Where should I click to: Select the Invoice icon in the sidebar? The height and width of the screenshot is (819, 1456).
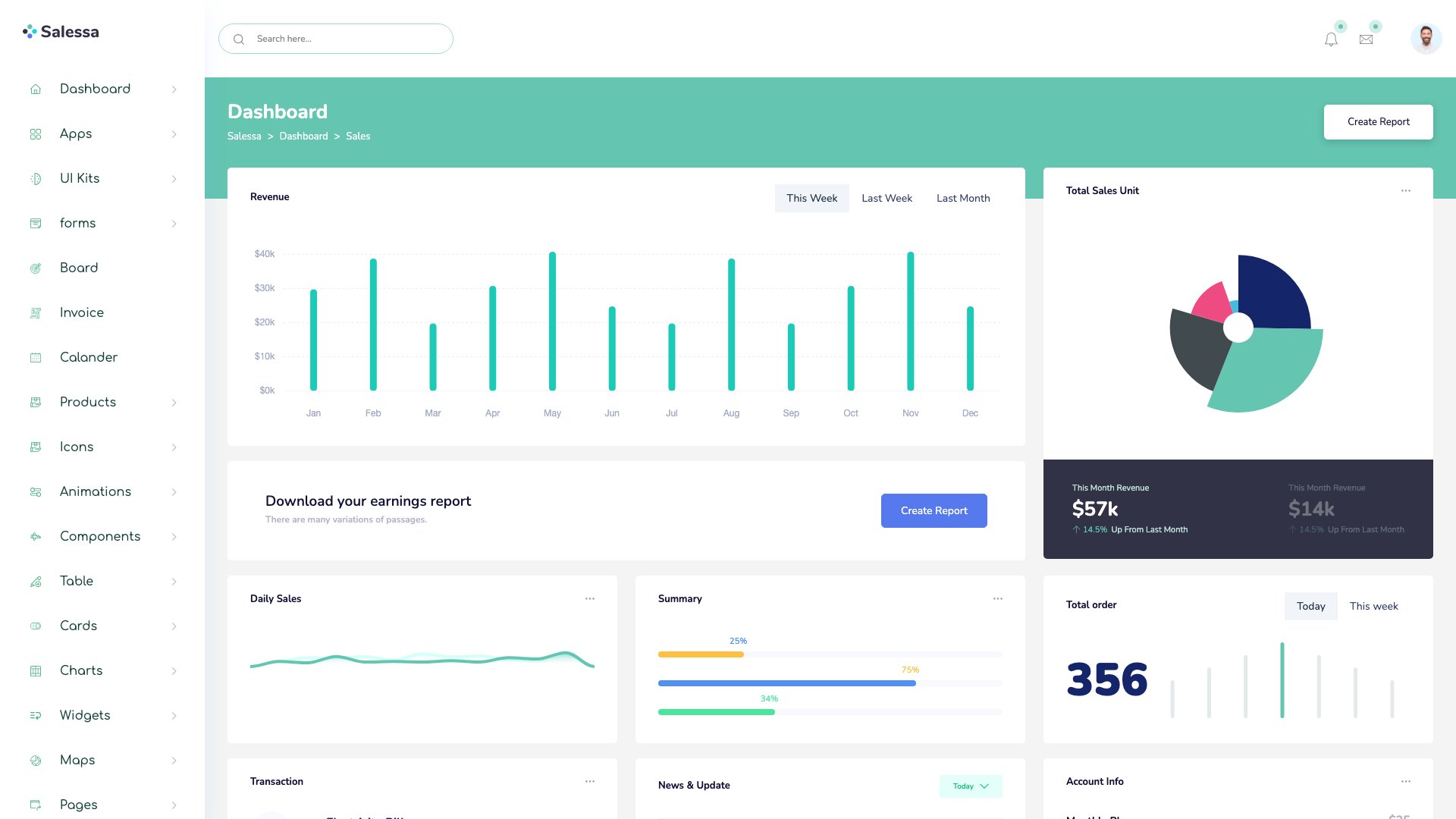click(36, 312)
